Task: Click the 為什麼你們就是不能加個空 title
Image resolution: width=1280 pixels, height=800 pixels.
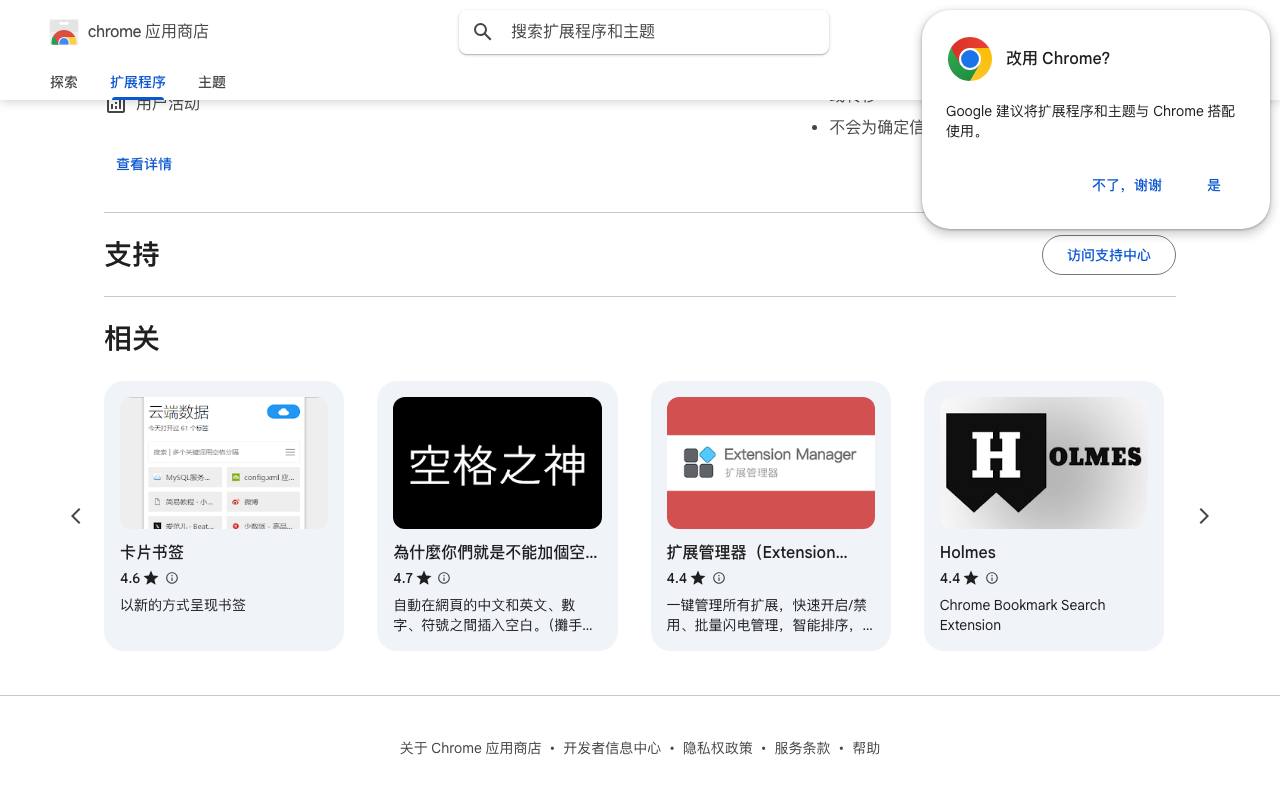Action: pos(495,552)
